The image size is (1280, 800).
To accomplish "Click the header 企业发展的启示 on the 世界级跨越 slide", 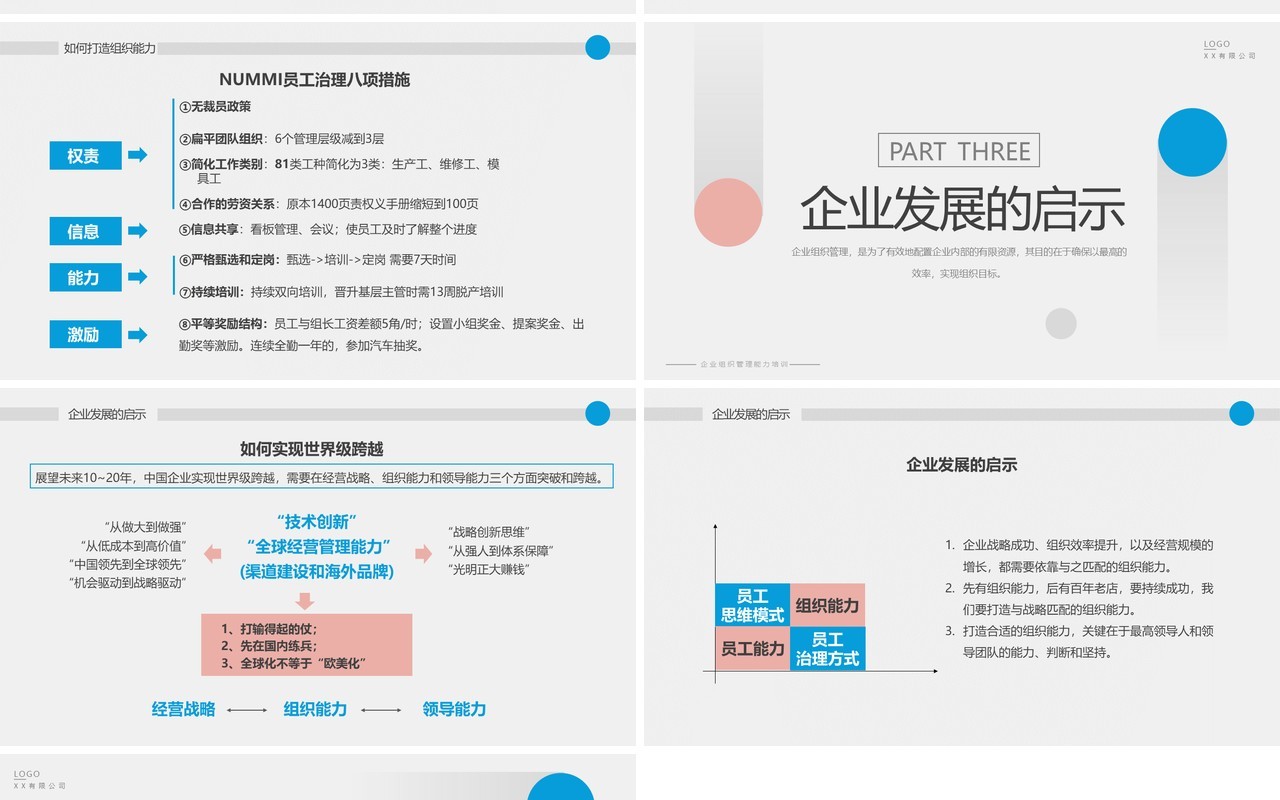I will click(107, 414).
